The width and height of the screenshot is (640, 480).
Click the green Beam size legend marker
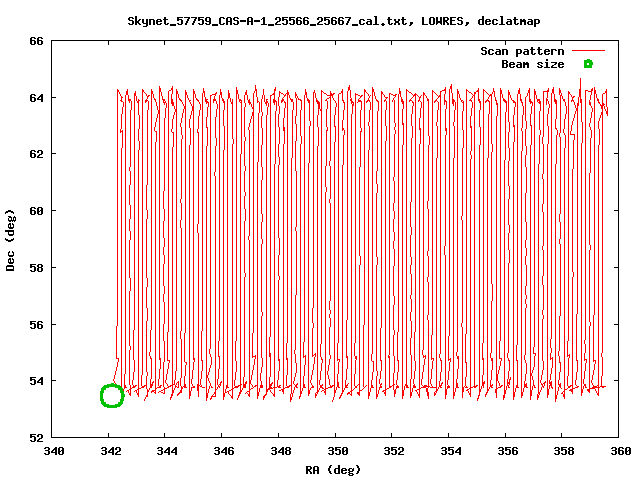point(588,64)
